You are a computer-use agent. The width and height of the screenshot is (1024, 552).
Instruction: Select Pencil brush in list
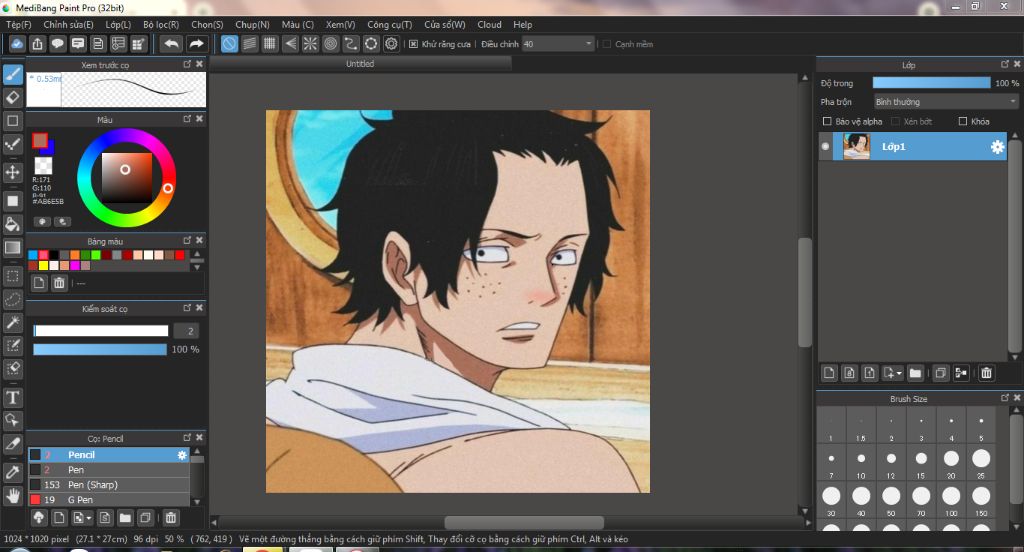tap(108, 455)
